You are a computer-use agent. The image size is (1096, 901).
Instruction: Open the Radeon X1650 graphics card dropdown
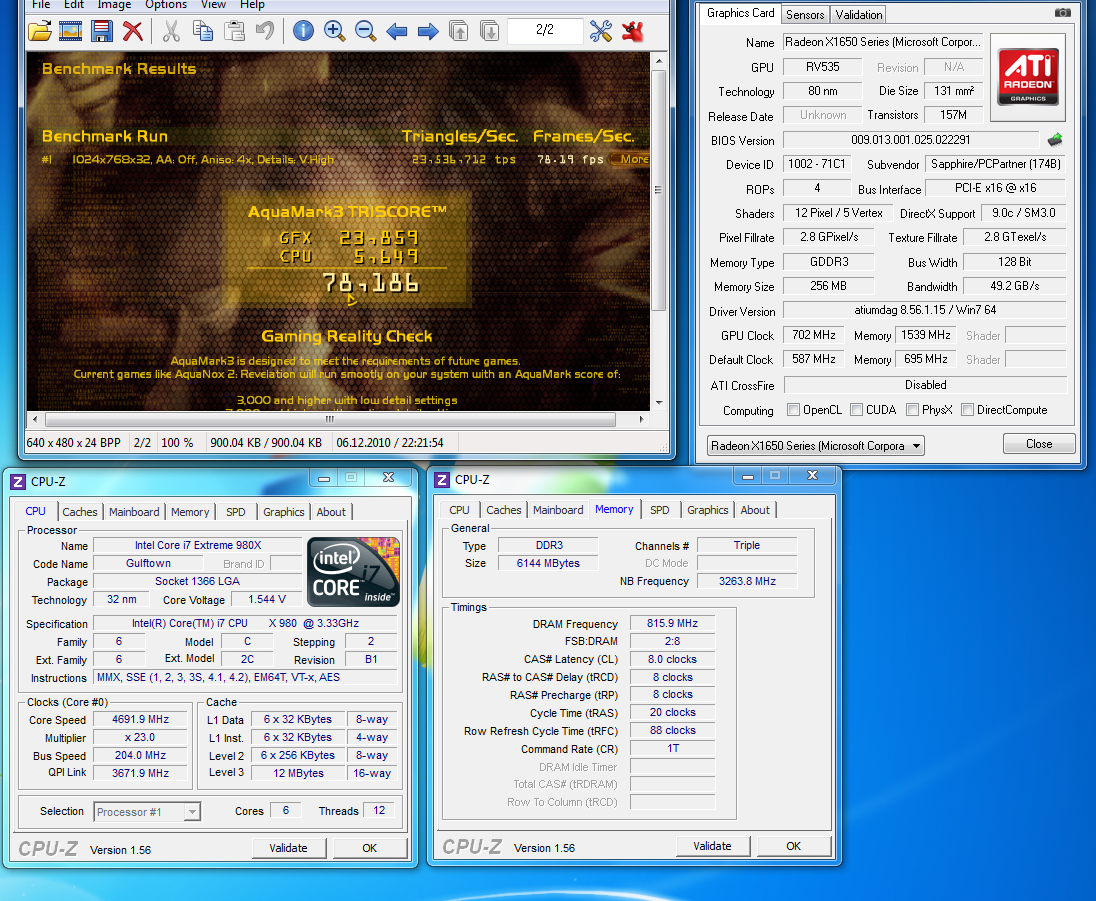[815, 445]
